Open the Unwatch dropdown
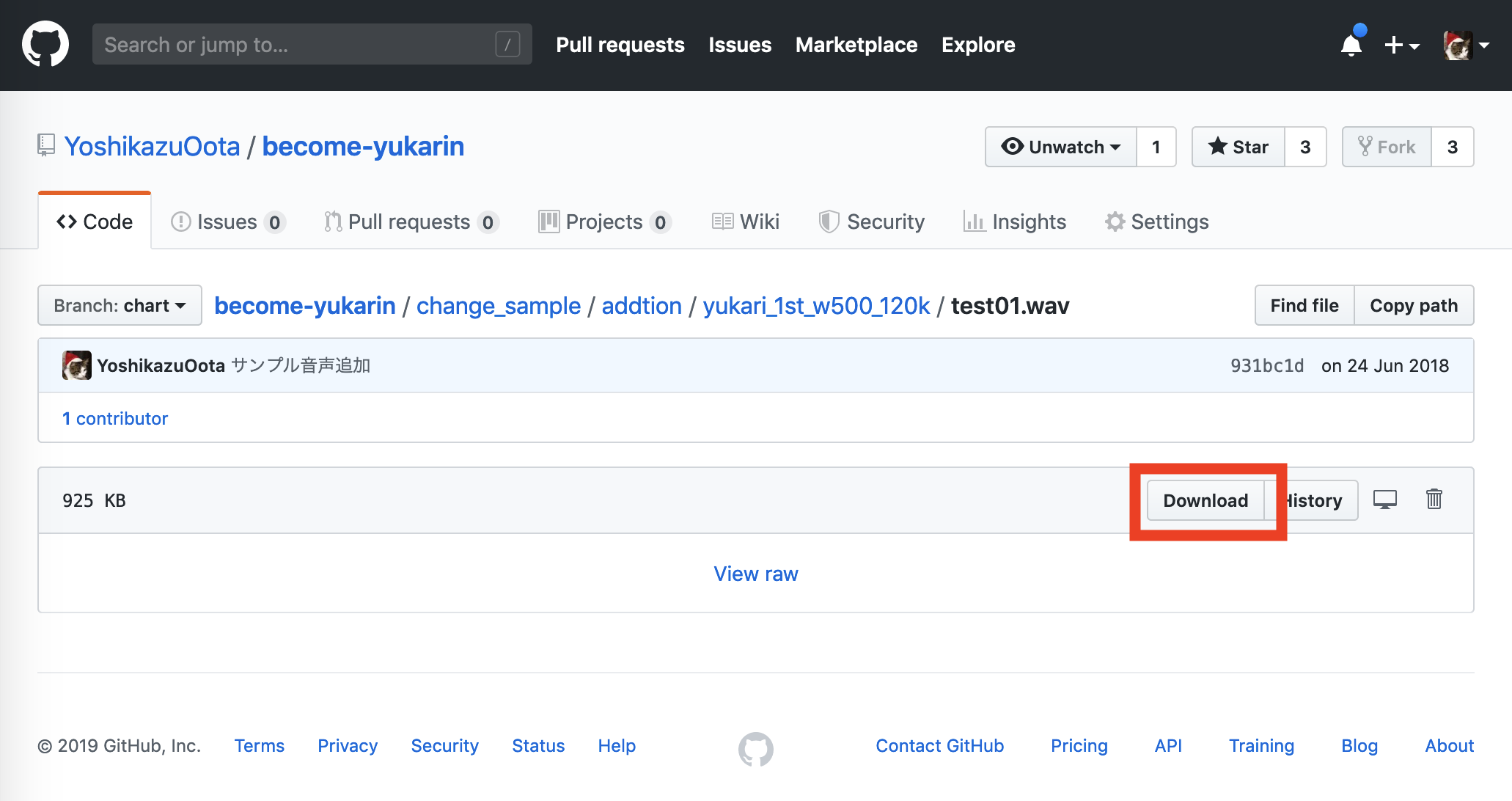1512x801 pixels. click(1060, 147)
